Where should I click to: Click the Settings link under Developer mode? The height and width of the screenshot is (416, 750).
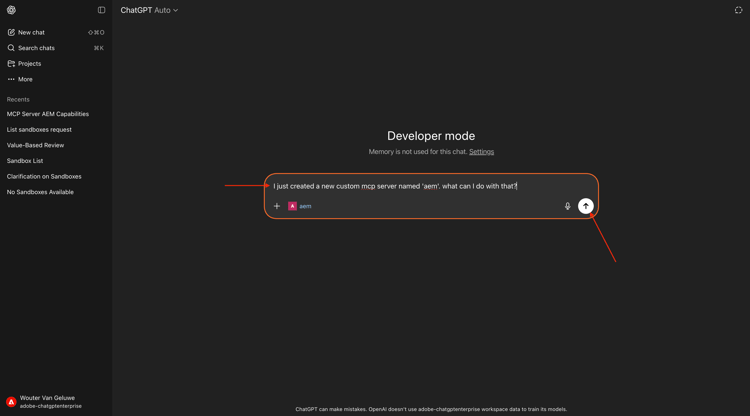[481, 152]
